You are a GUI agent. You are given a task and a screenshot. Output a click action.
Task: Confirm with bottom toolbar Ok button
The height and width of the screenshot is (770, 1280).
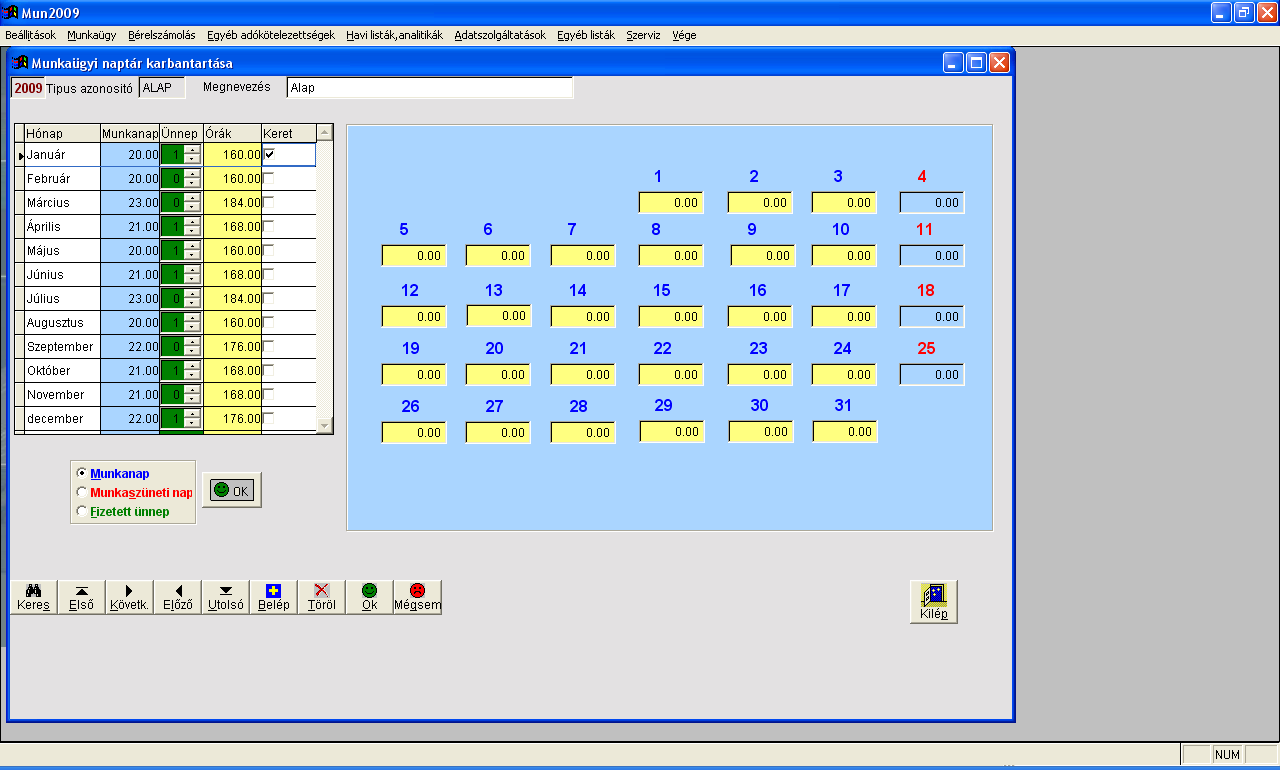tap(369, 597)
